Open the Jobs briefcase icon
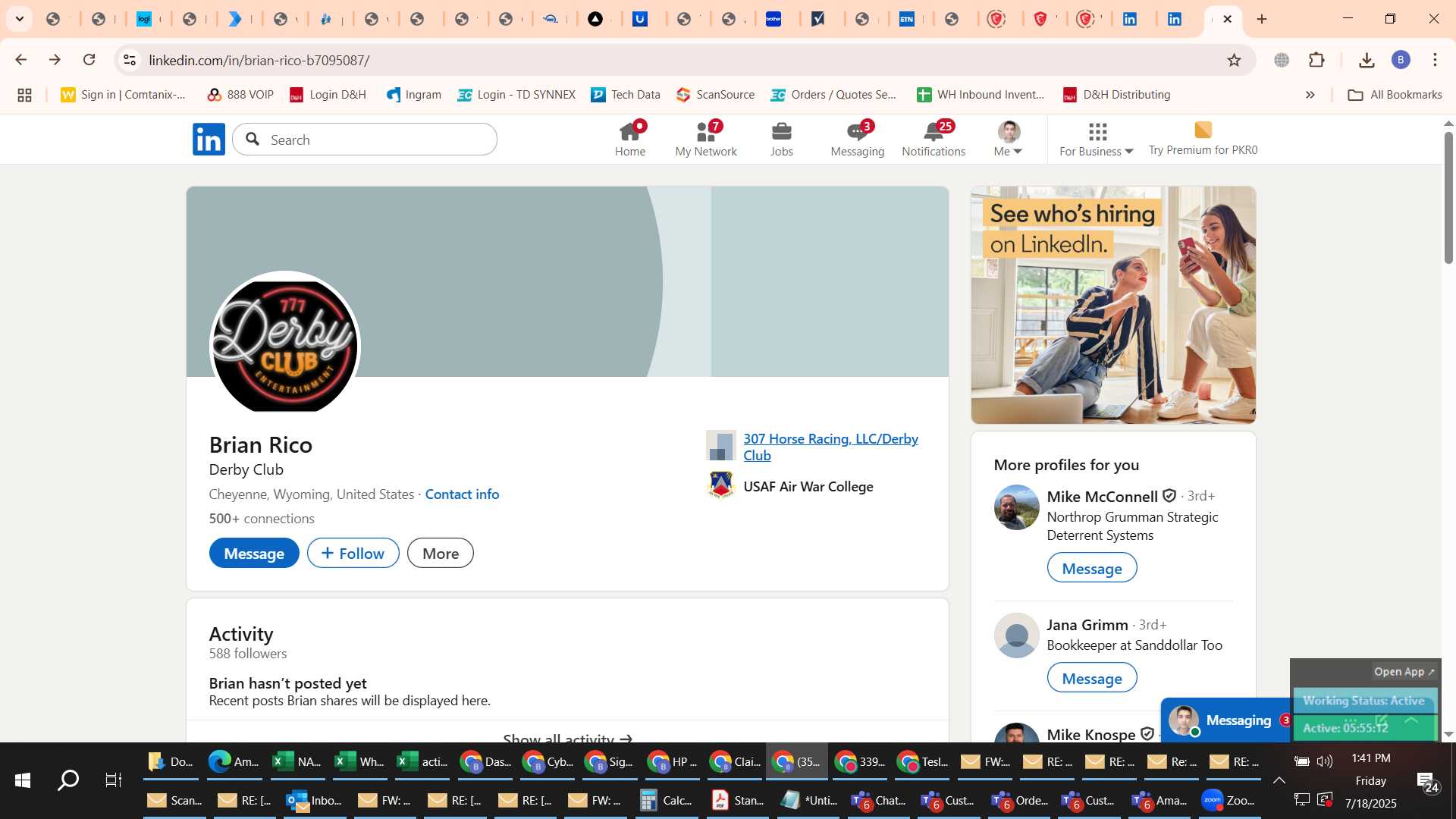 point(781,140)
